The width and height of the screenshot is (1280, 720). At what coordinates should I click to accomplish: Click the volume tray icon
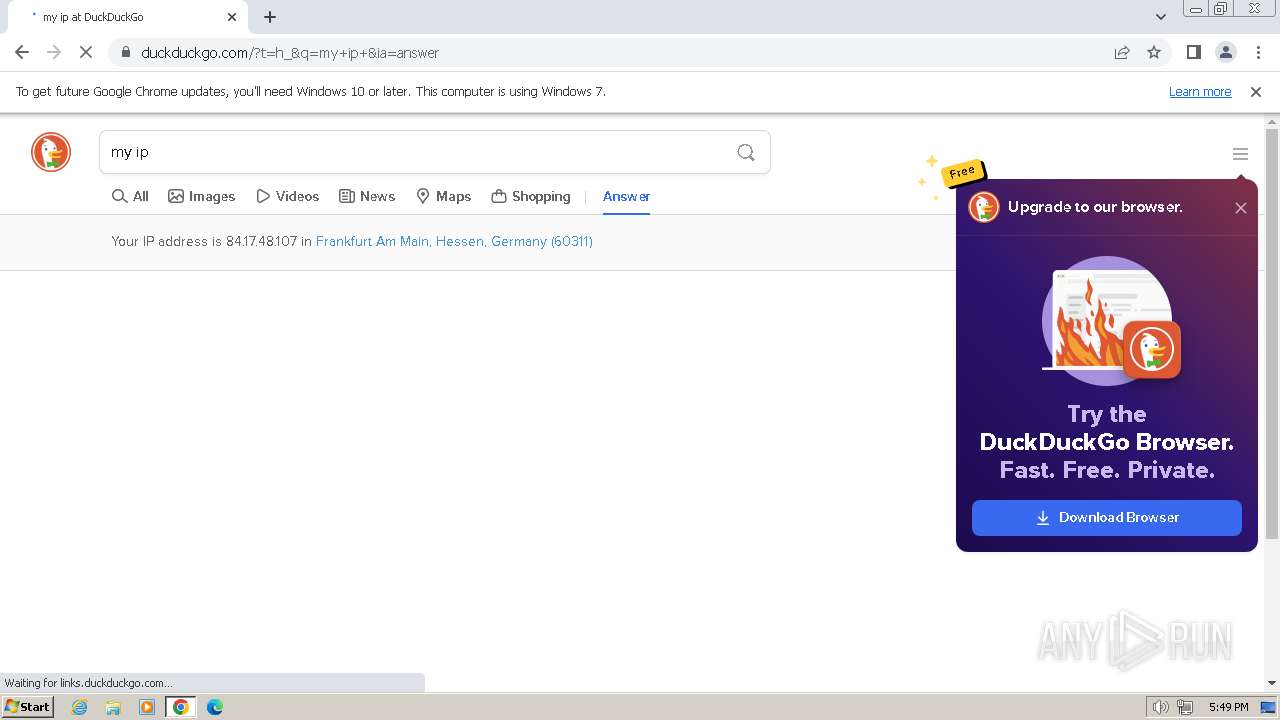tap(1160, 707)
